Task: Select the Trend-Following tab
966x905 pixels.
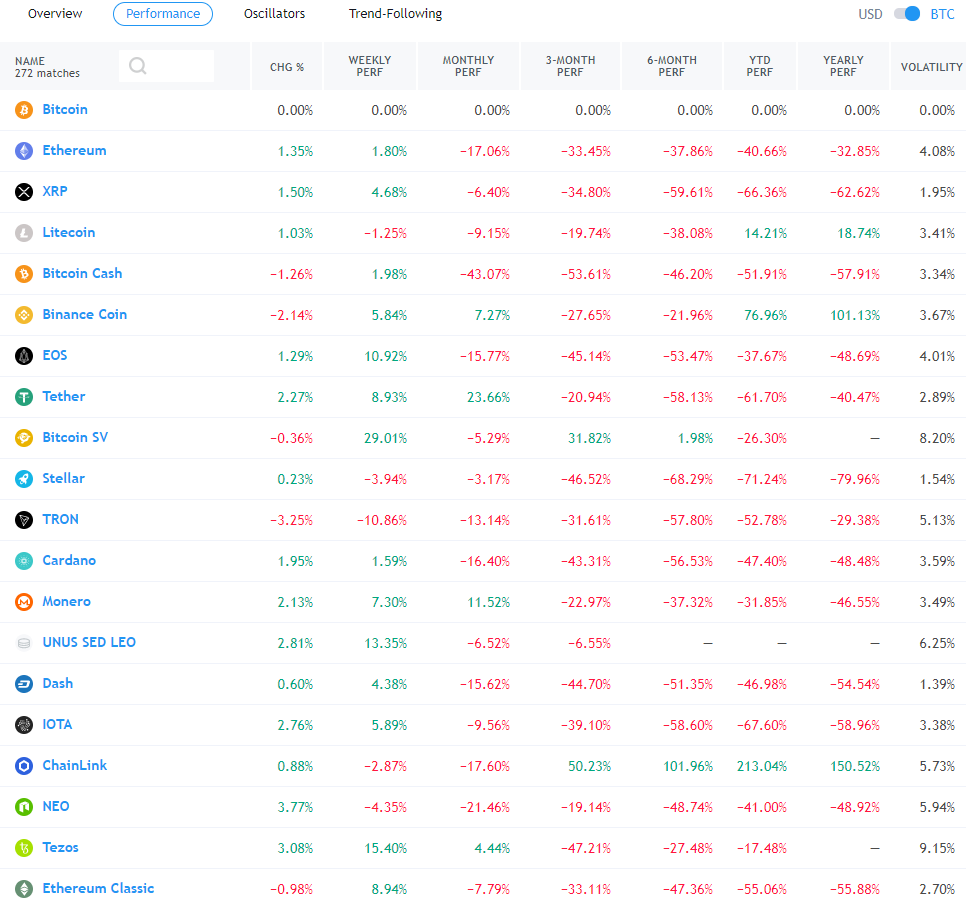Action: coord(395,14)
